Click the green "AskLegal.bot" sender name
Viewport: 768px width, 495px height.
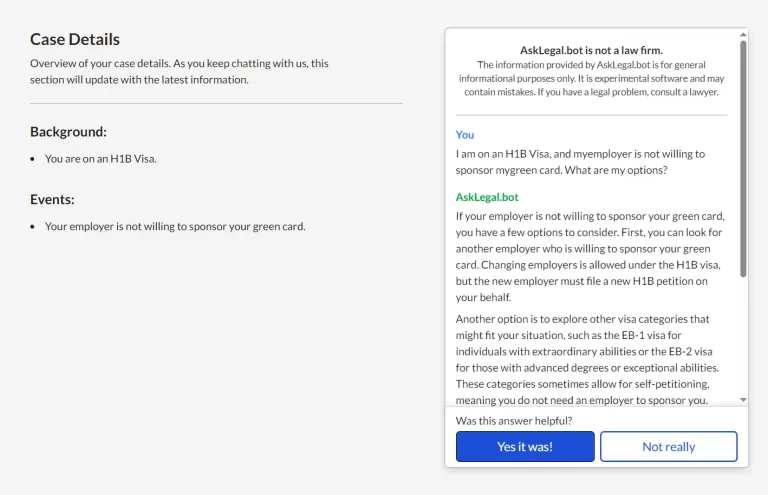pyautogui.click(x=487, y=197)
